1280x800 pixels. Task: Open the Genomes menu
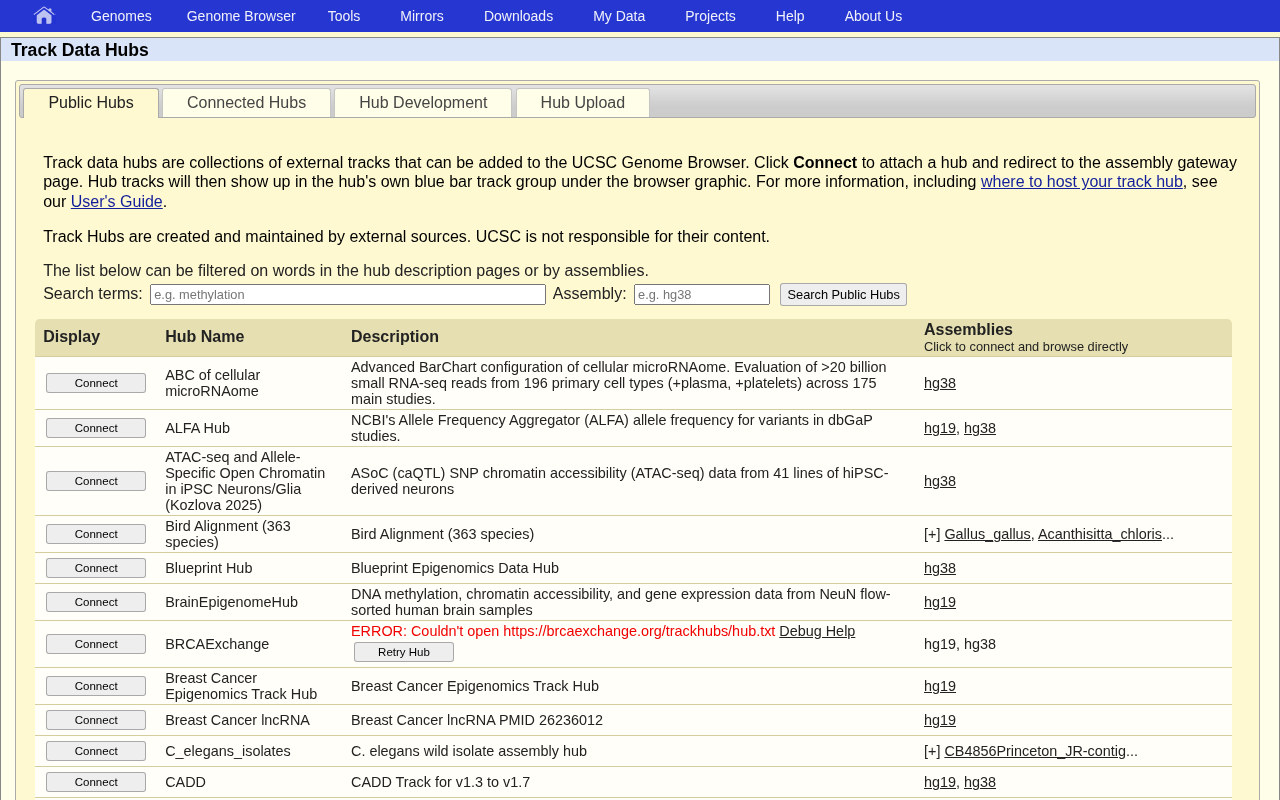(x=121, y=16)
